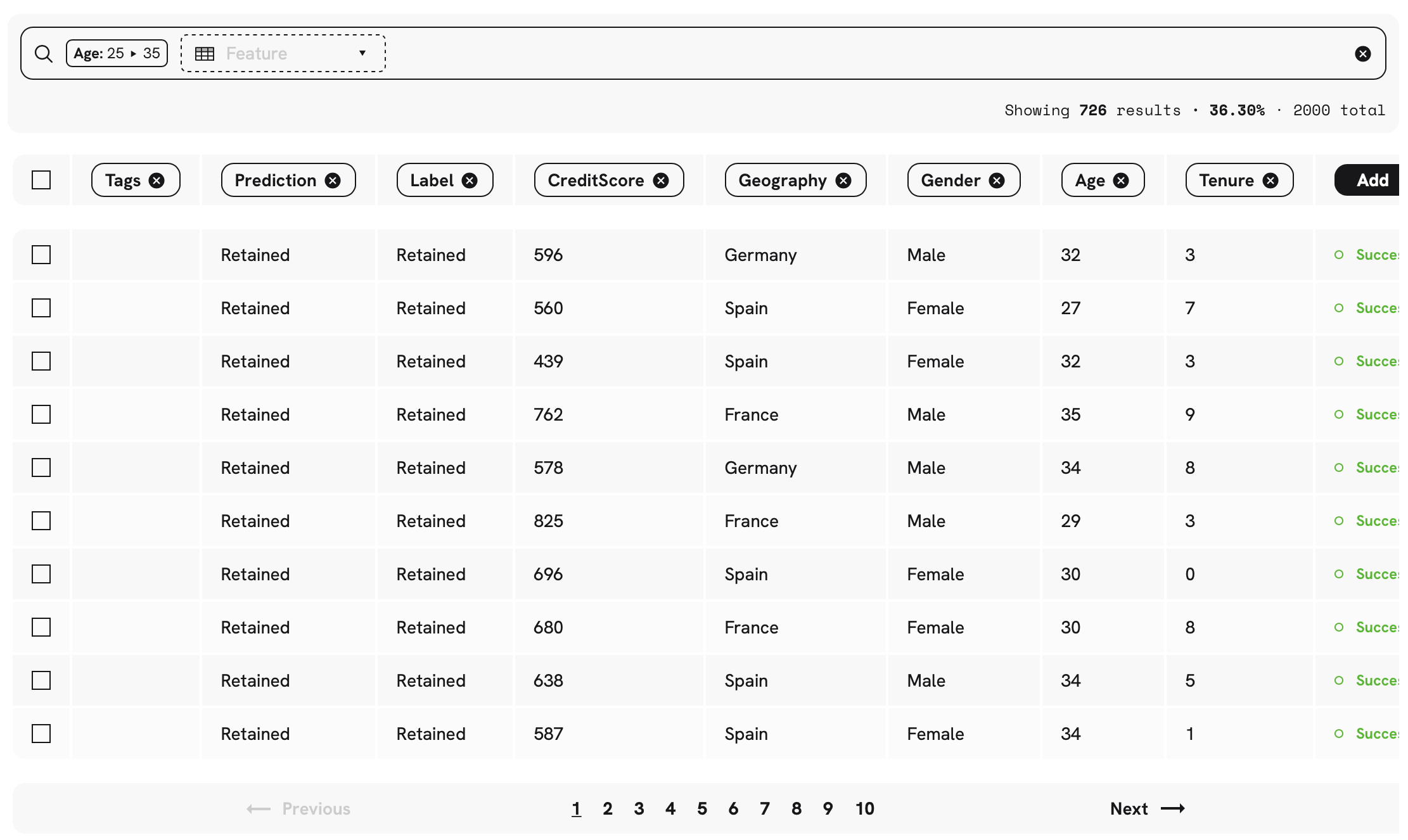Clear all filters with the X icon
Image resolution: width=1408 pixels, height=840 pixels.
(1362, 54)
